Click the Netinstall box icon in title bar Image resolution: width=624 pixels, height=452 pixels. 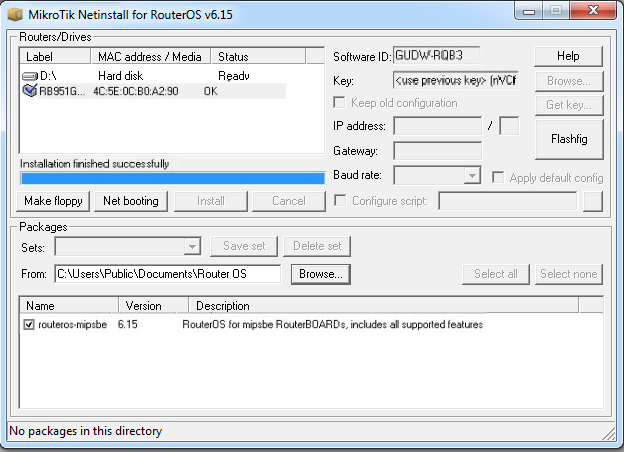[x=15, y=14]
